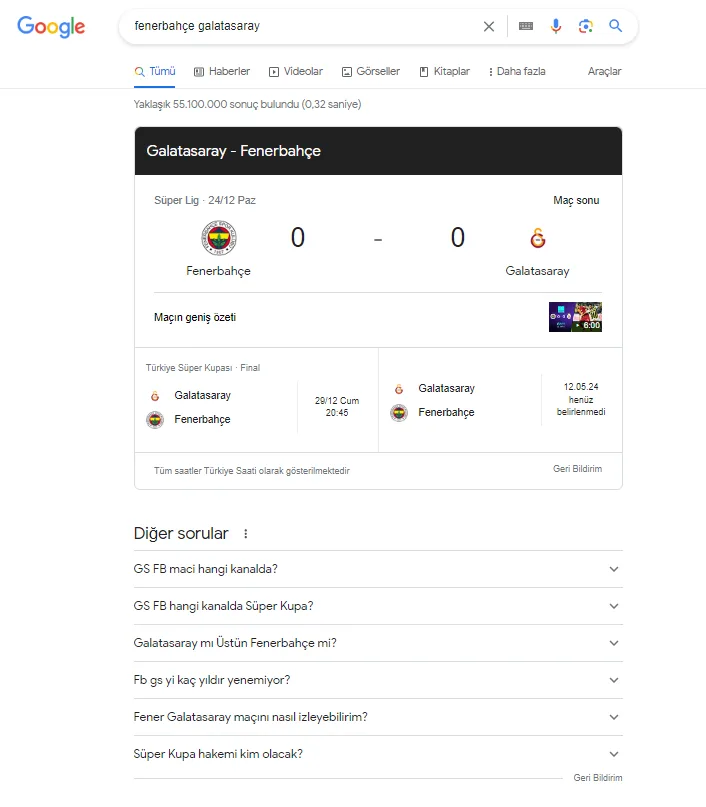Click the Google logo
The width and height of the screenshot is (706, 807).
tap(51, 26)
